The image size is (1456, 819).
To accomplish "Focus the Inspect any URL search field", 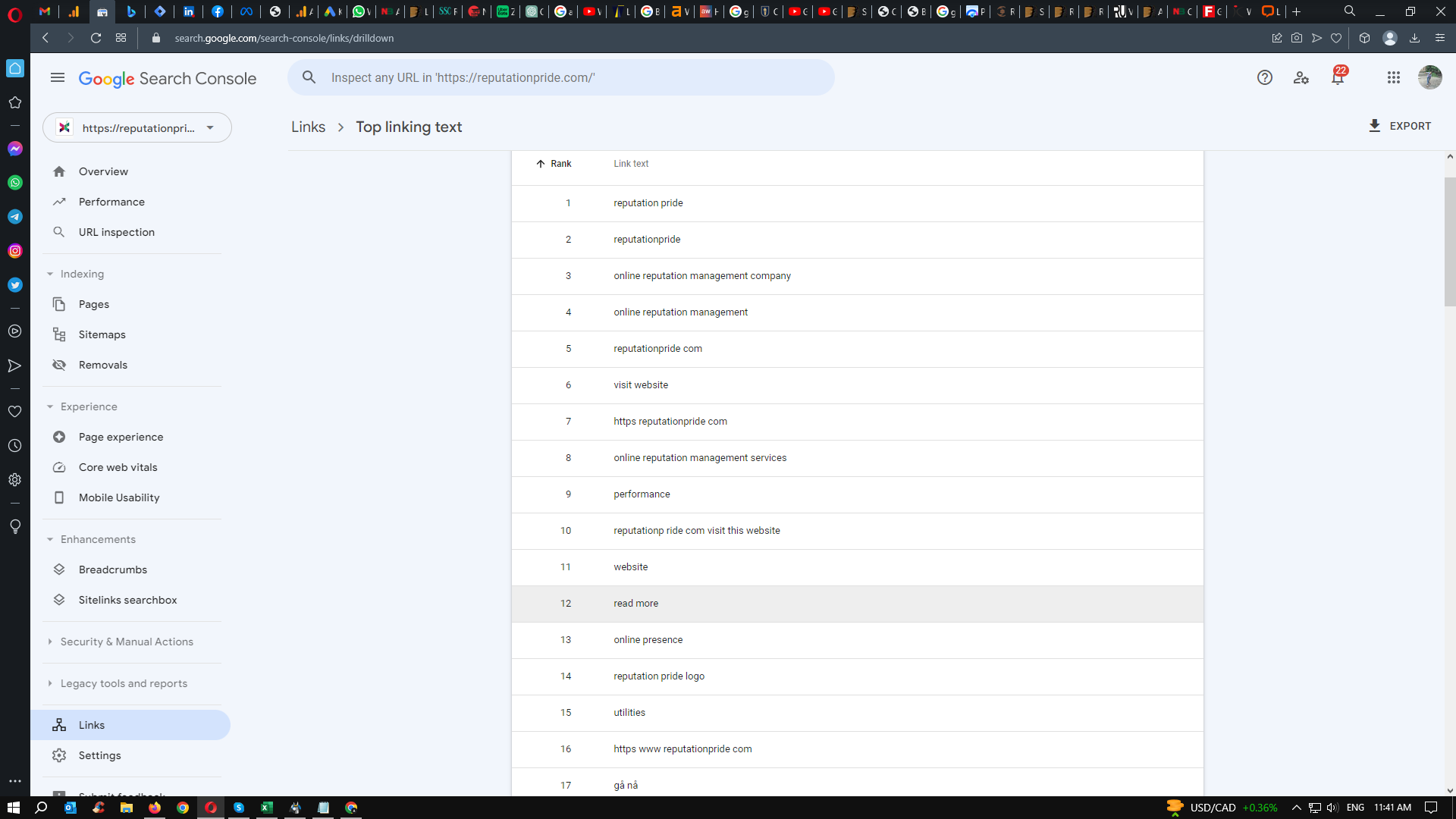I will click(x=560, y=77).
